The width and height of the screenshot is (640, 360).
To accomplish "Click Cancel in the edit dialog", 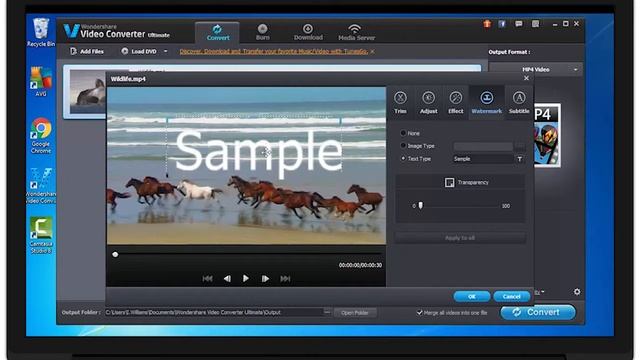I will click(511, 296).
